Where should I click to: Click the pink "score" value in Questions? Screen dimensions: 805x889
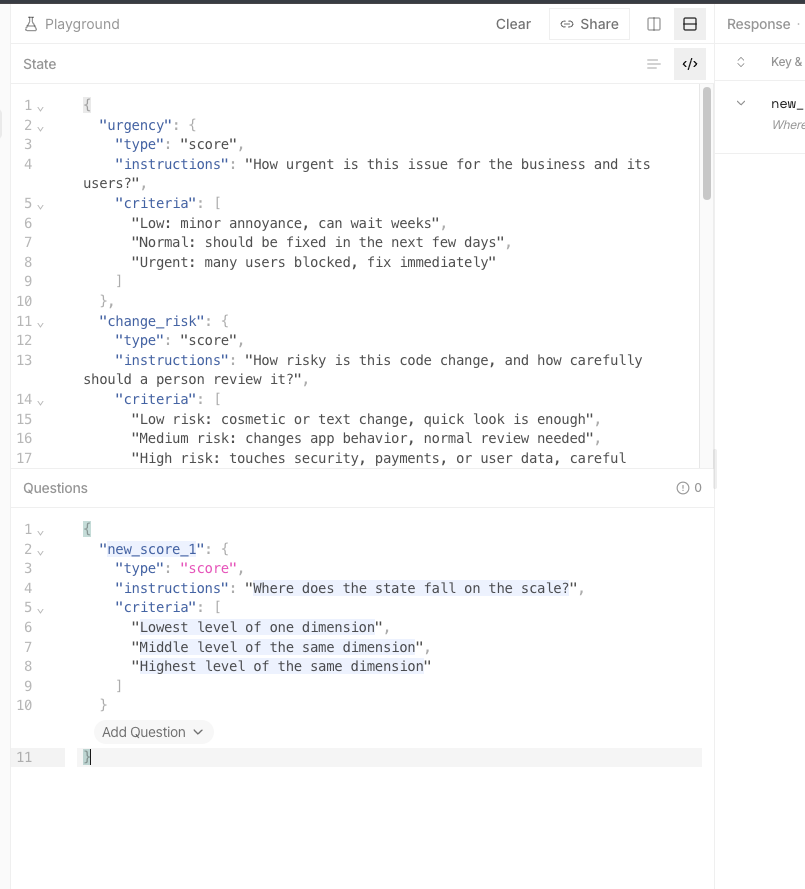point(209,568)
